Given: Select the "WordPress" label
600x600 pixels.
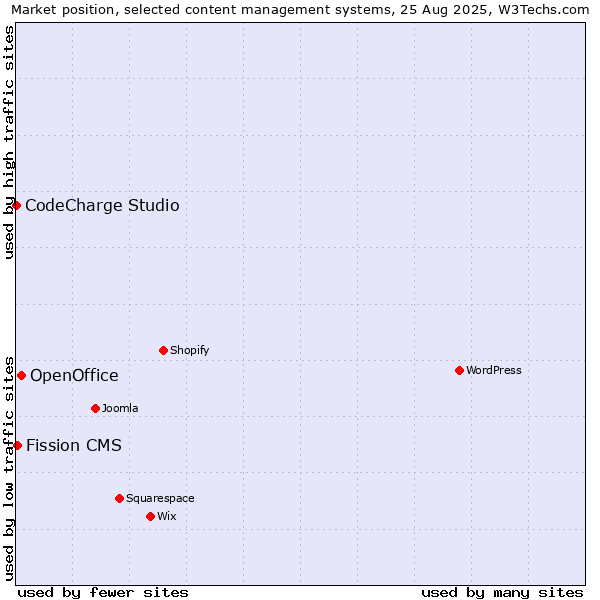Looking at the screenshot, I should pos(494,370).
